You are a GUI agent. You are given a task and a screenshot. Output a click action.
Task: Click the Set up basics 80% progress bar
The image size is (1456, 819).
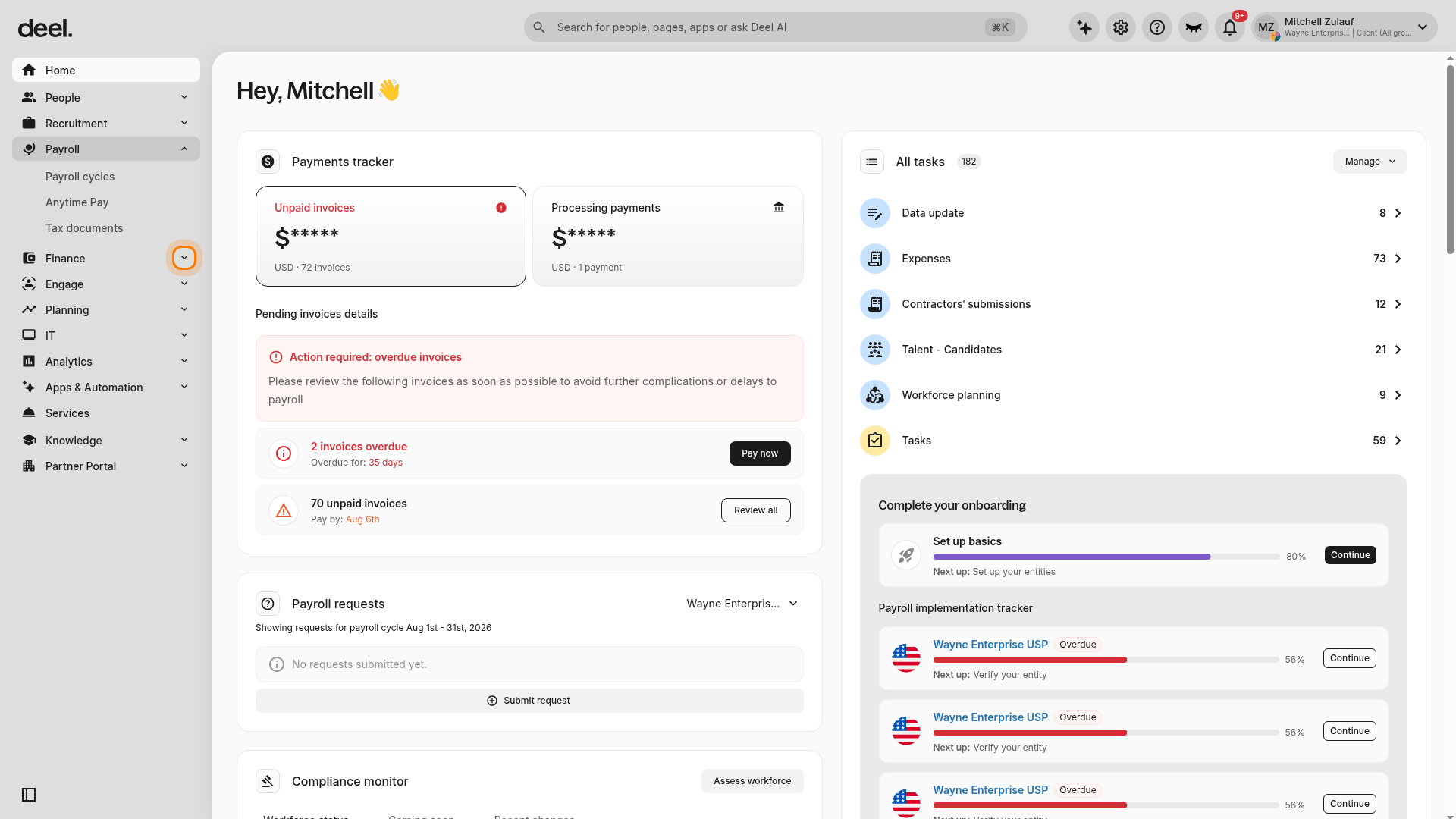(x=1106, y=557)
